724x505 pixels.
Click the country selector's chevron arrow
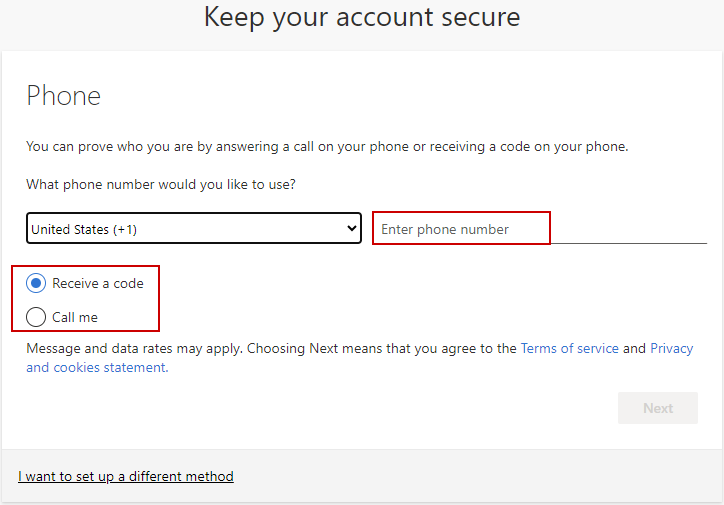351,229
